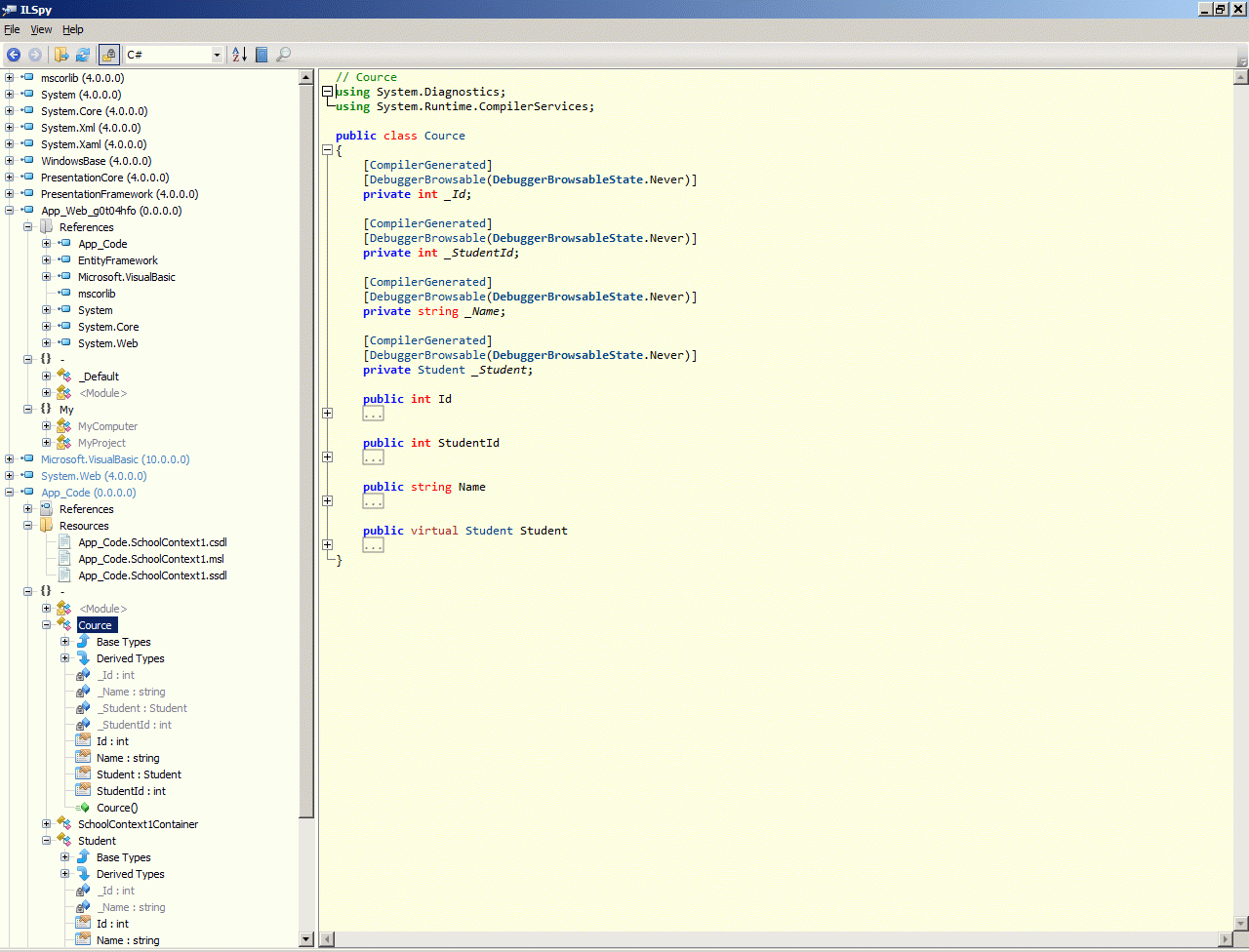This screenshot has height=952, width=1249.
Task: Click the blue book toolbar icon
Action: tap(262, 55)
